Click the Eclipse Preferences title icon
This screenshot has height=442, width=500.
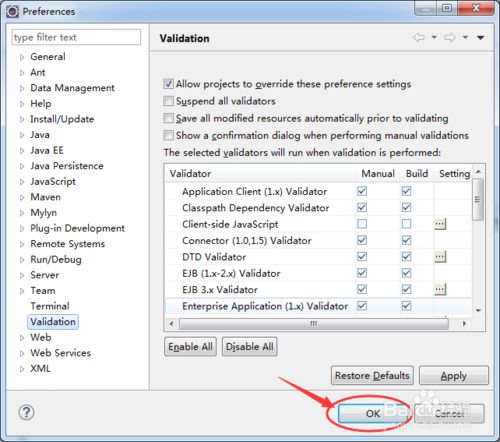pos(12,12)
